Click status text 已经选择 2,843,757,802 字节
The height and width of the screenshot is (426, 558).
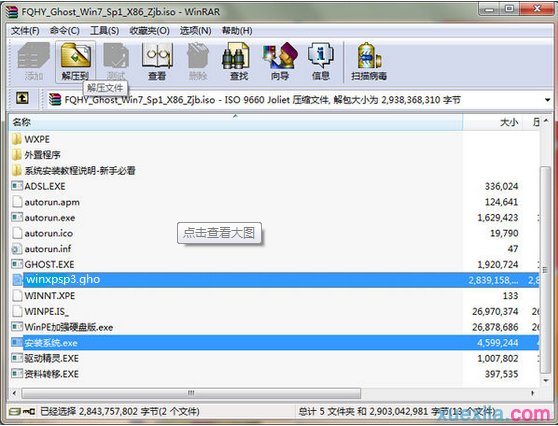(99, 412)
